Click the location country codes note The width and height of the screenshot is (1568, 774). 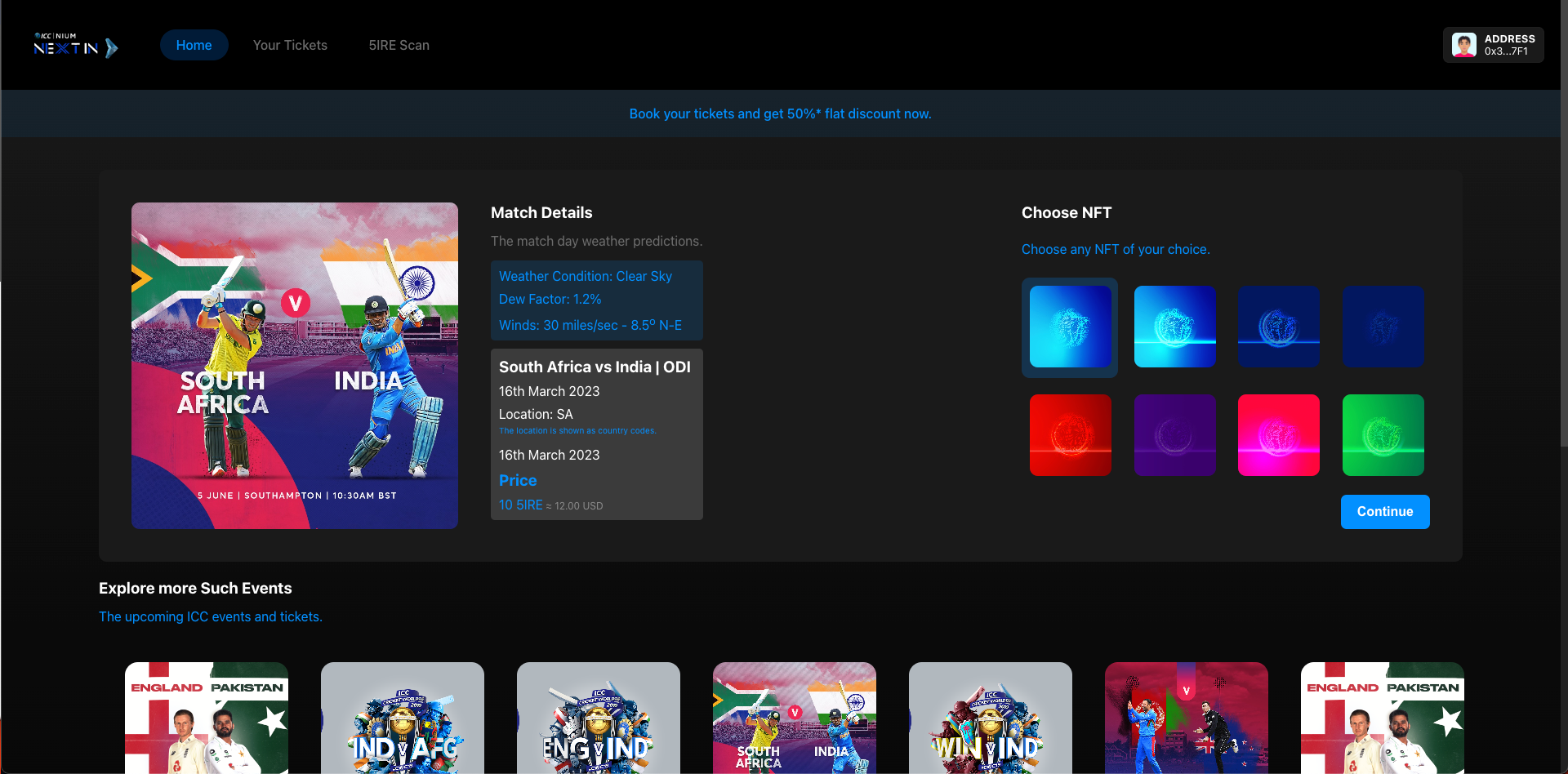coord(577,431)
